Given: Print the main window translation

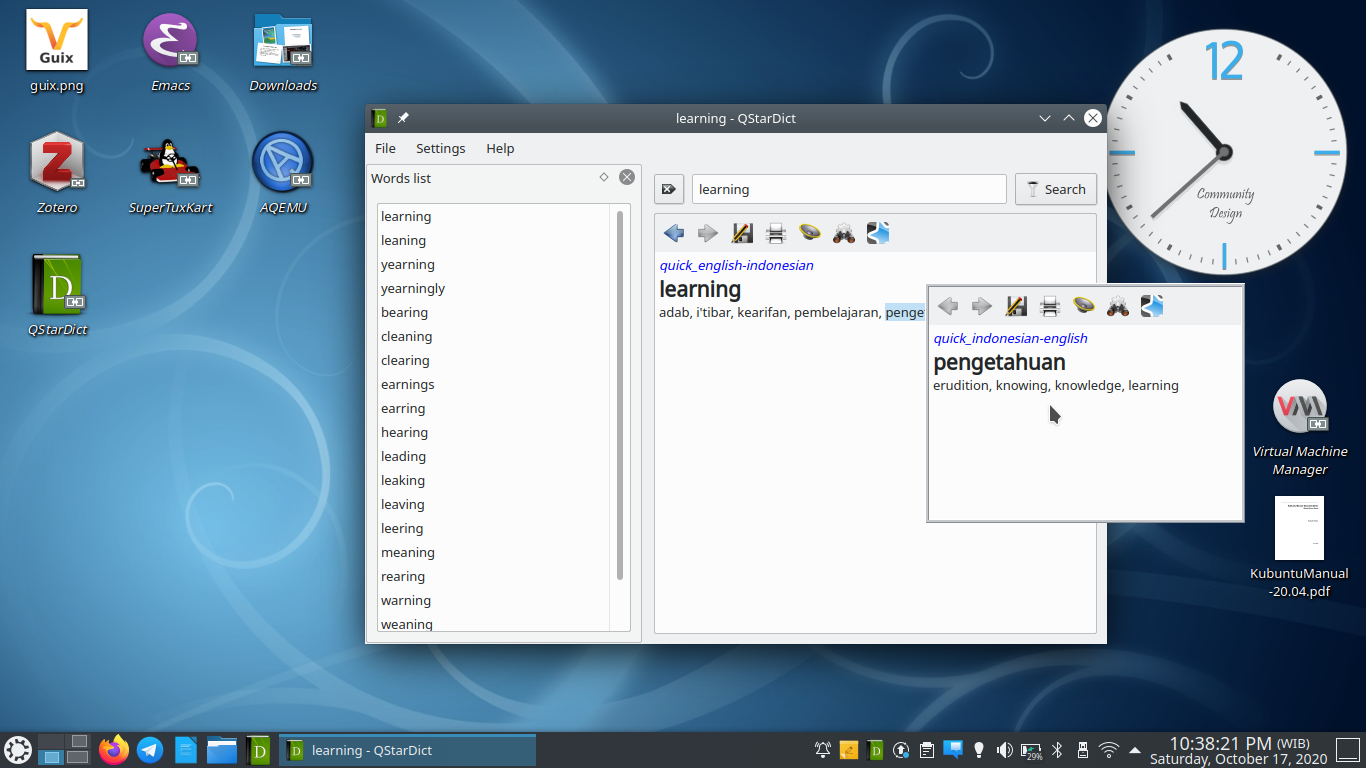Looking at the screenshot, I should coord(776,233).
